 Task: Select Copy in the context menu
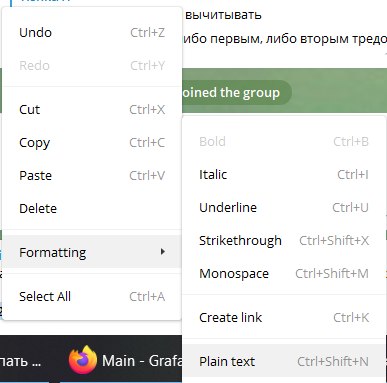point(92,142)
